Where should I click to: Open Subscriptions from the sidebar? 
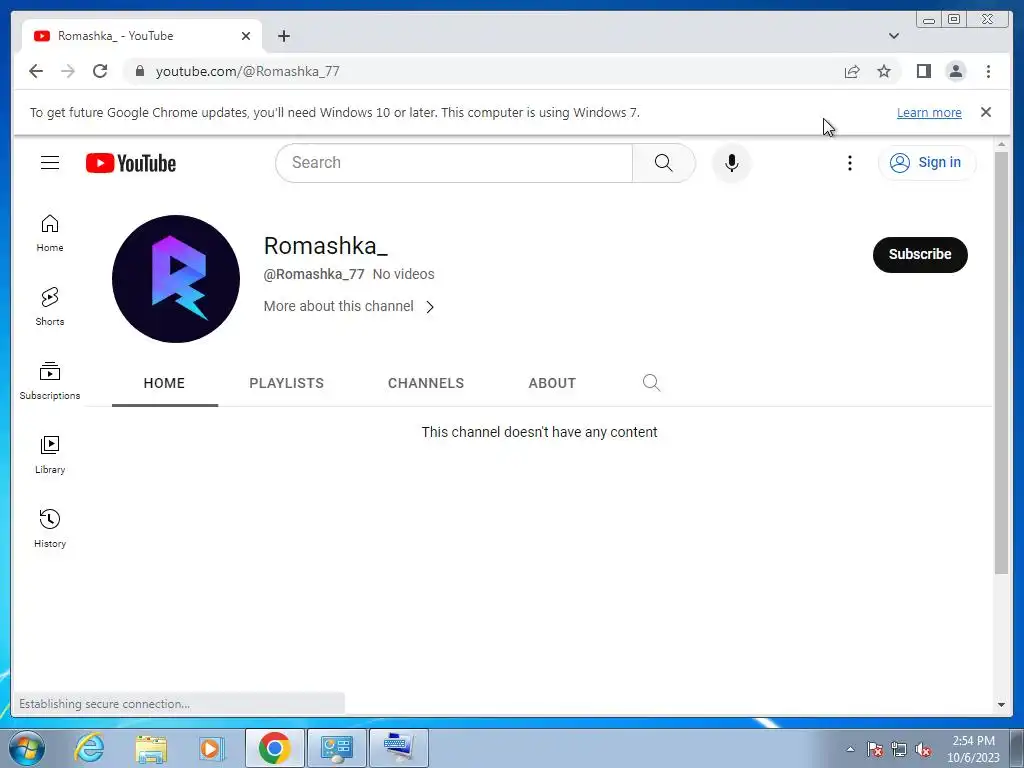click(x=50, y=381)
